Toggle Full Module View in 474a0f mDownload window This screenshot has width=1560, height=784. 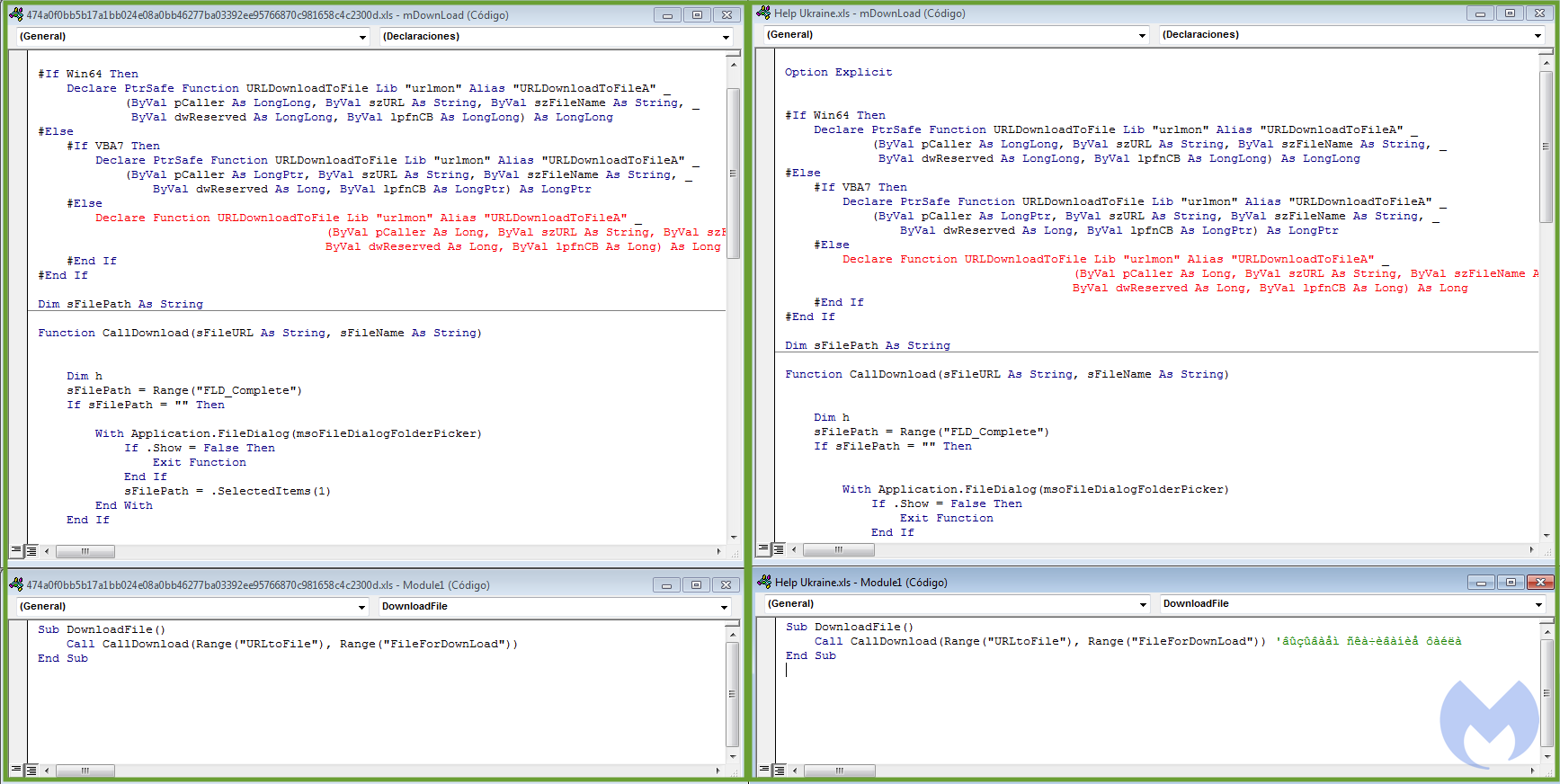pyautogui.click(x=31, y=550)
